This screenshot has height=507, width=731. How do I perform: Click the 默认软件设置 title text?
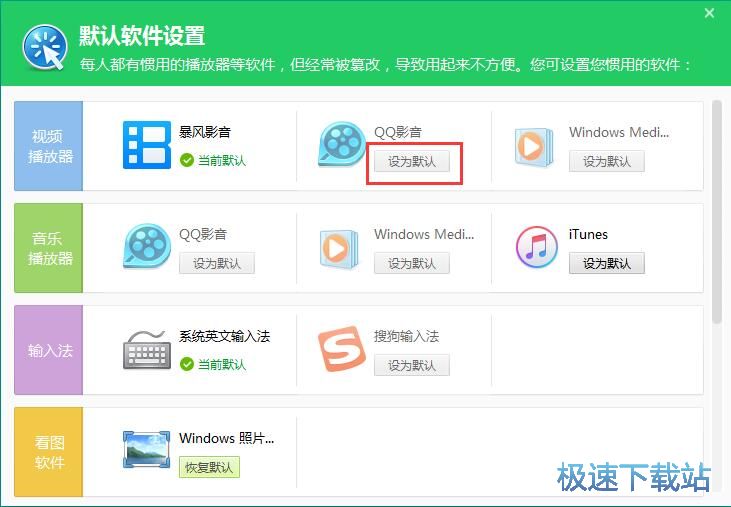(142, 36)
